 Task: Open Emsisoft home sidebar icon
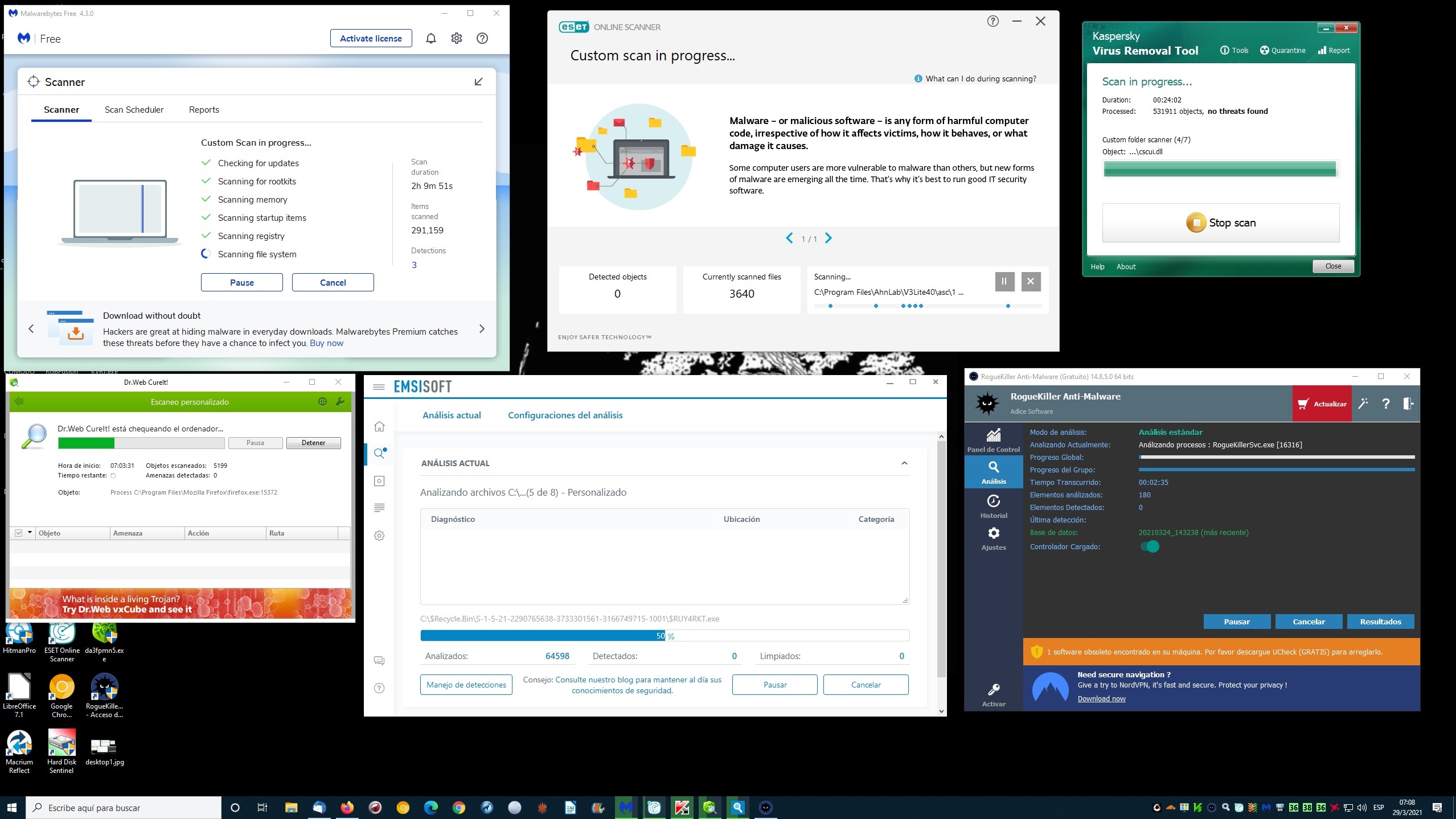[379, 427]
